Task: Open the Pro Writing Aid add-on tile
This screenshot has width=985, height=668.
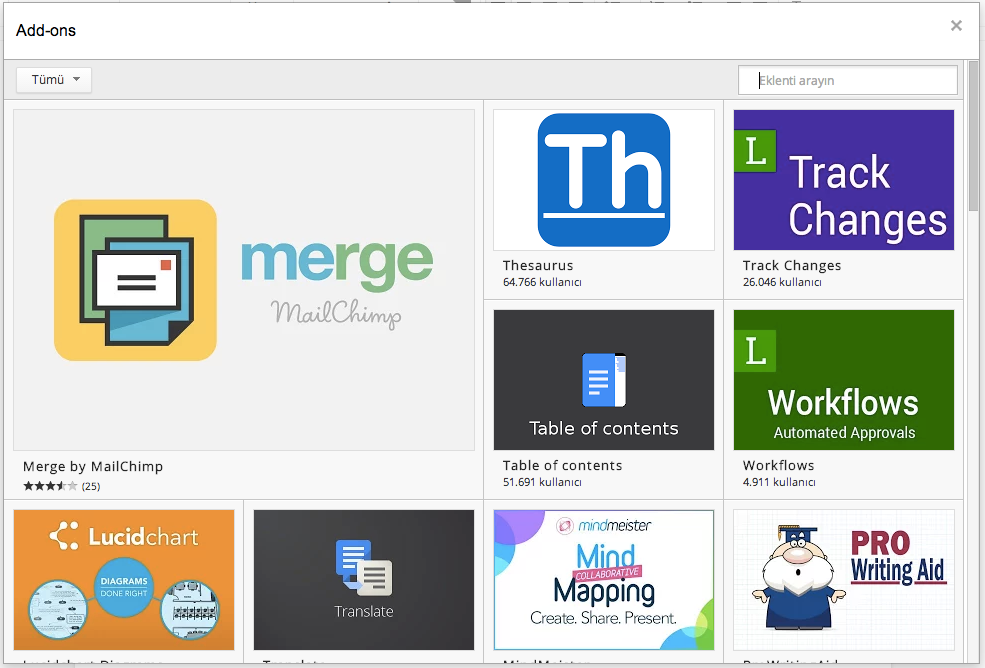Action: point(844,579)
